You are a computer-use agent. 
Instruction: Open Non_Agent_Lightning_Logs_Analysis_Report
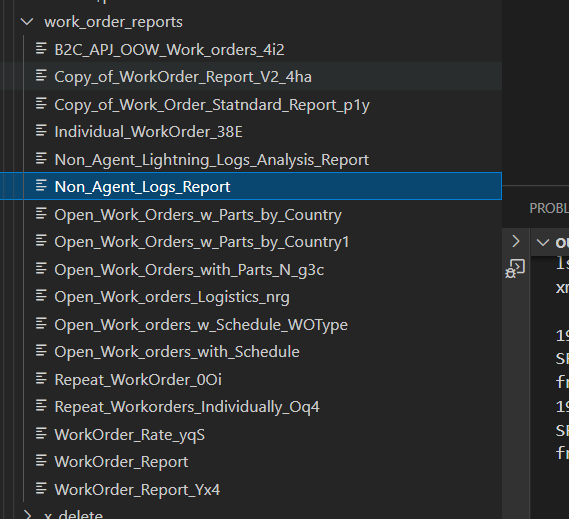212,160
